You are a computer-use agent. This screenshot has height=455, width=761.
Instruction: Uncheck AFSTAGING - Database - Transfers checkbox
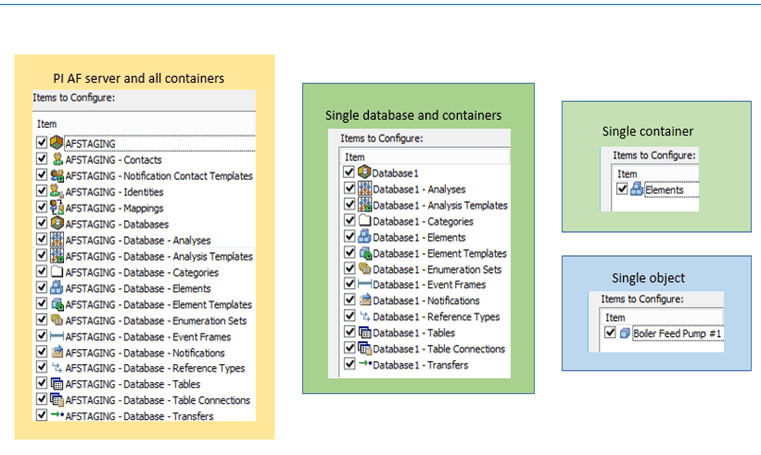coord(42,415)
